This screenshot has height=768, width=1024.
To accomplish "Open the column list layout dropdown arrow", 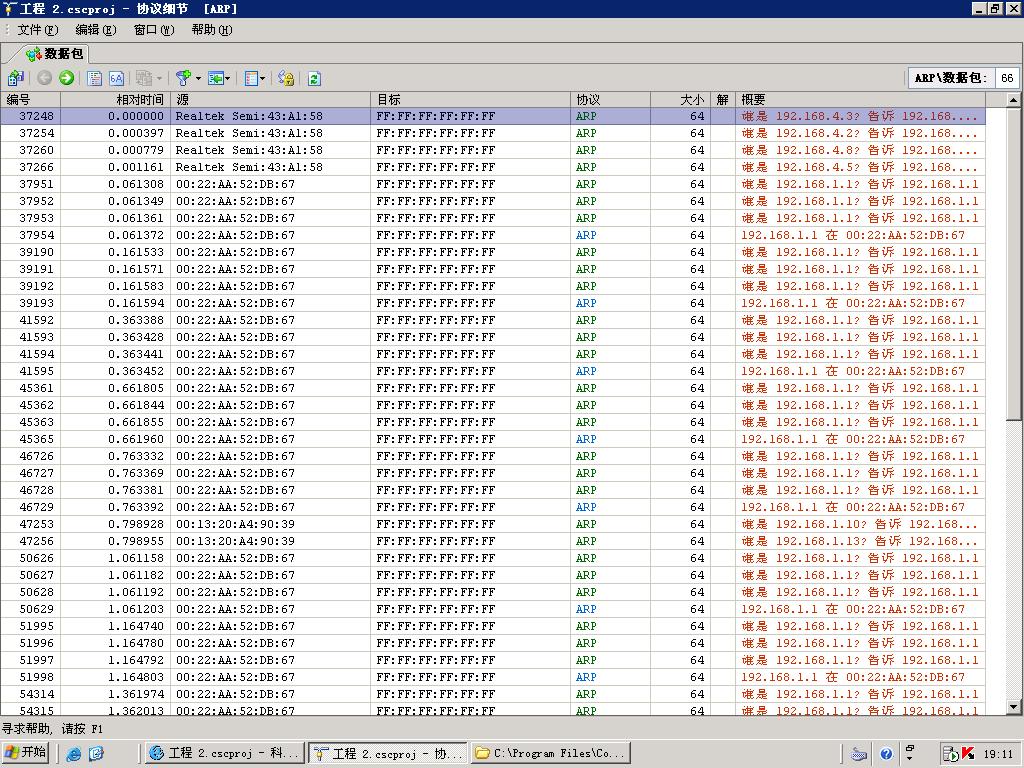I will click(263, 78).
